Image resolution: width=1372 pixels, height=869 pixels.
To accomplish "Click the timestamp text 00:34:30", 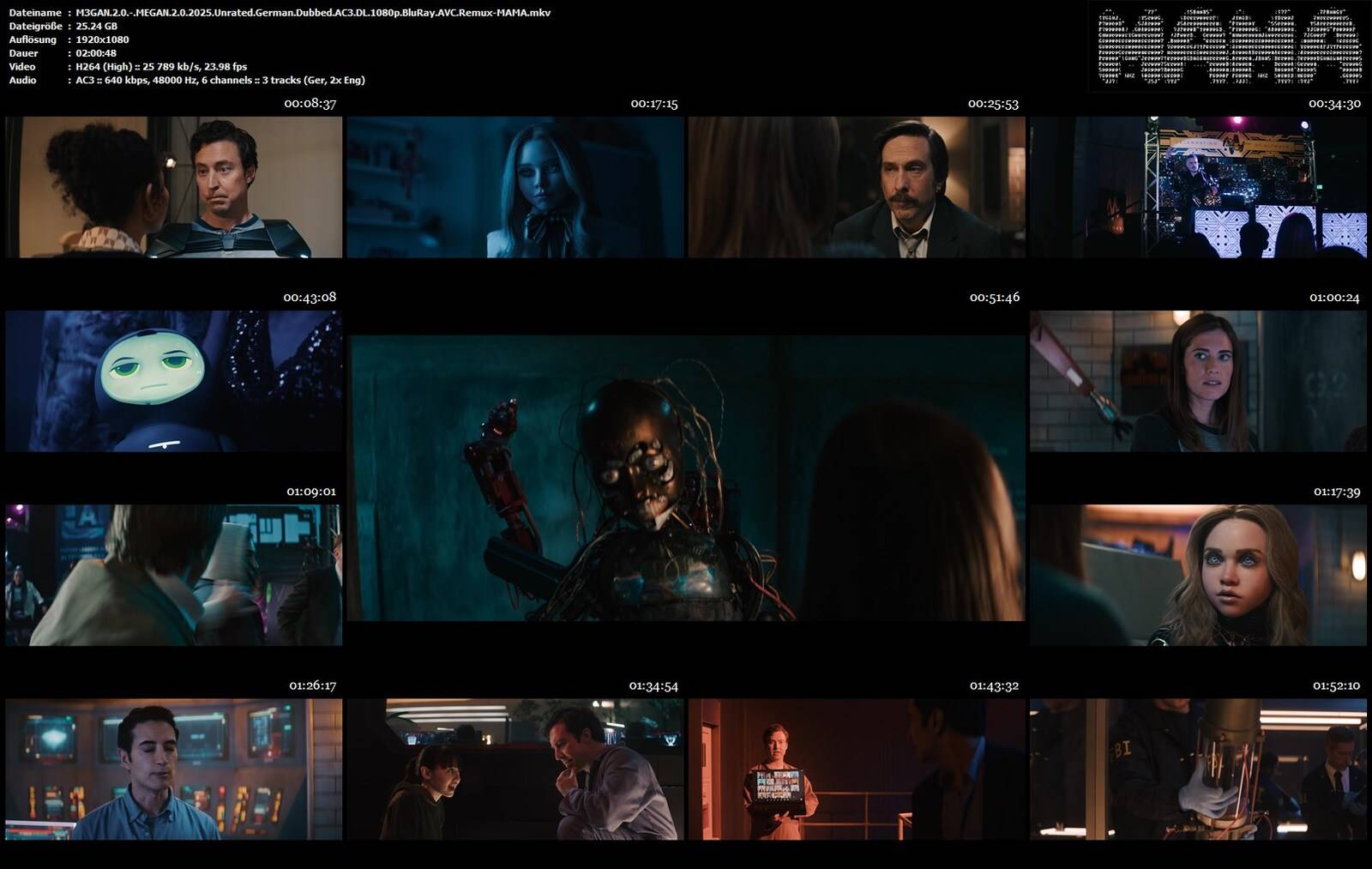I will point(1334,103).
